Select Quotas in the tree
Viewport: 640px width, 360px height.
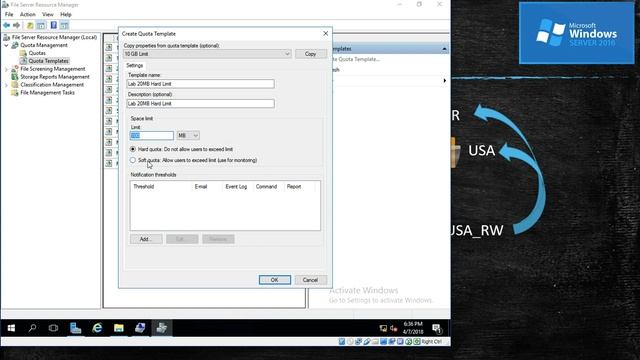click(37, 53)
